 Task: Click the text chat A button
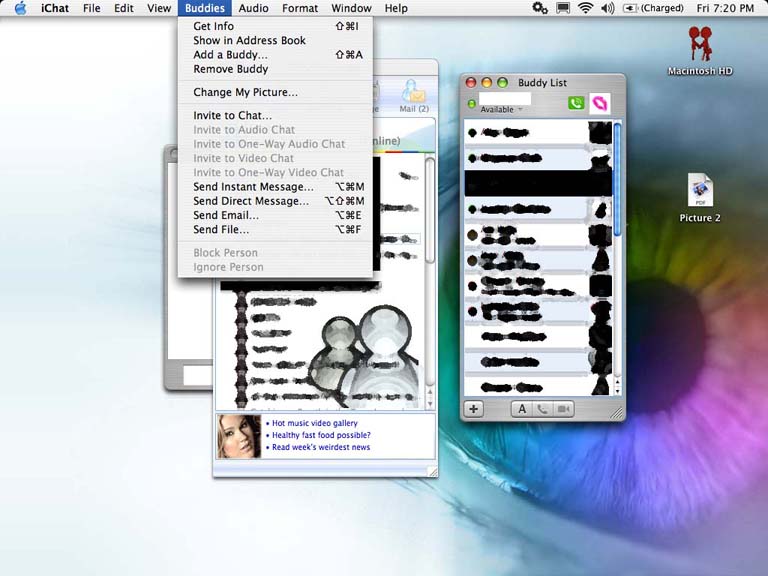tap(522, 409)
